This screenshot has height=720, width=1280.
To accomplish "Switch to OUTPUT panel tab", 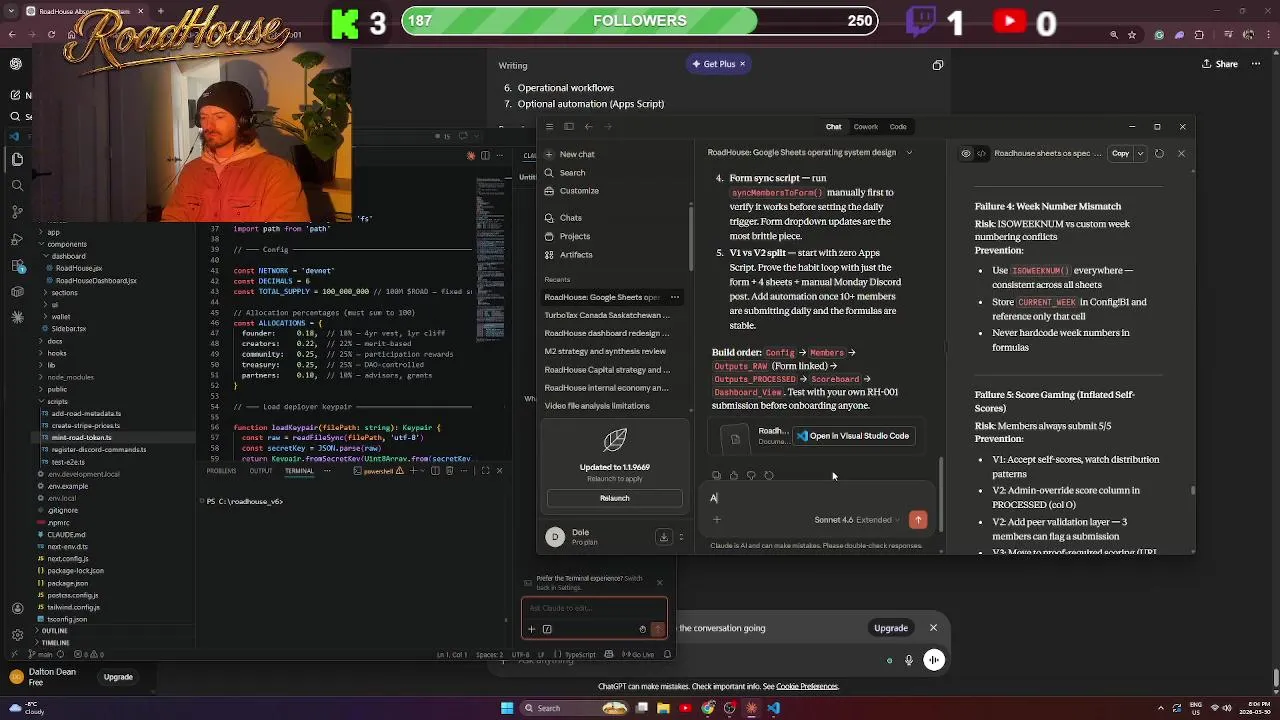I will [x=261, y=471].
